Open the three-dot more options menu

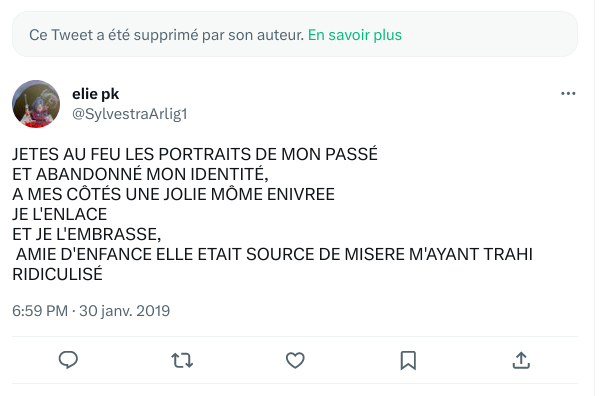pos(568,94)
